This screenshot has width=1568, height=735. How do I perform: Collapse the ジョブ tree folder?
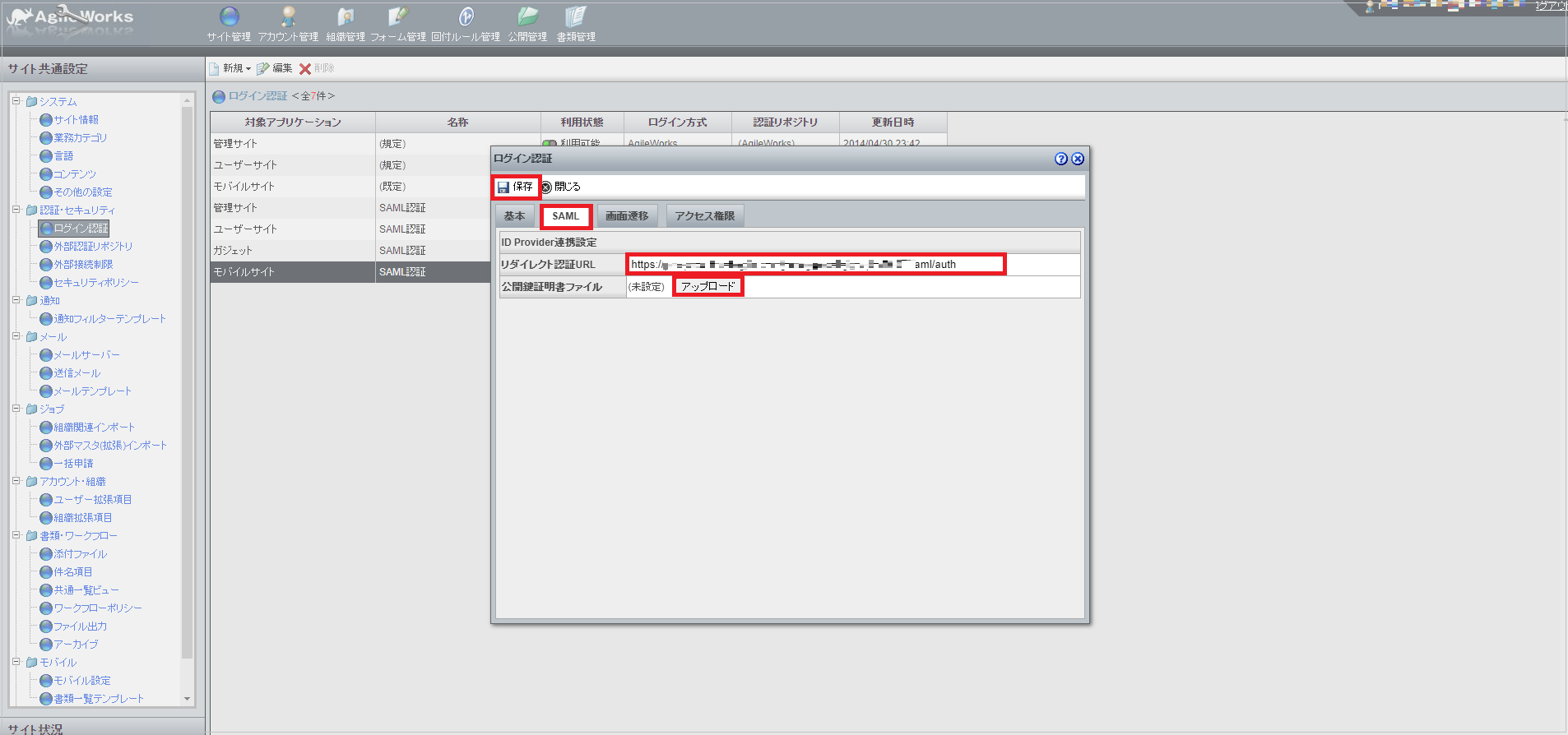point(16,409)
